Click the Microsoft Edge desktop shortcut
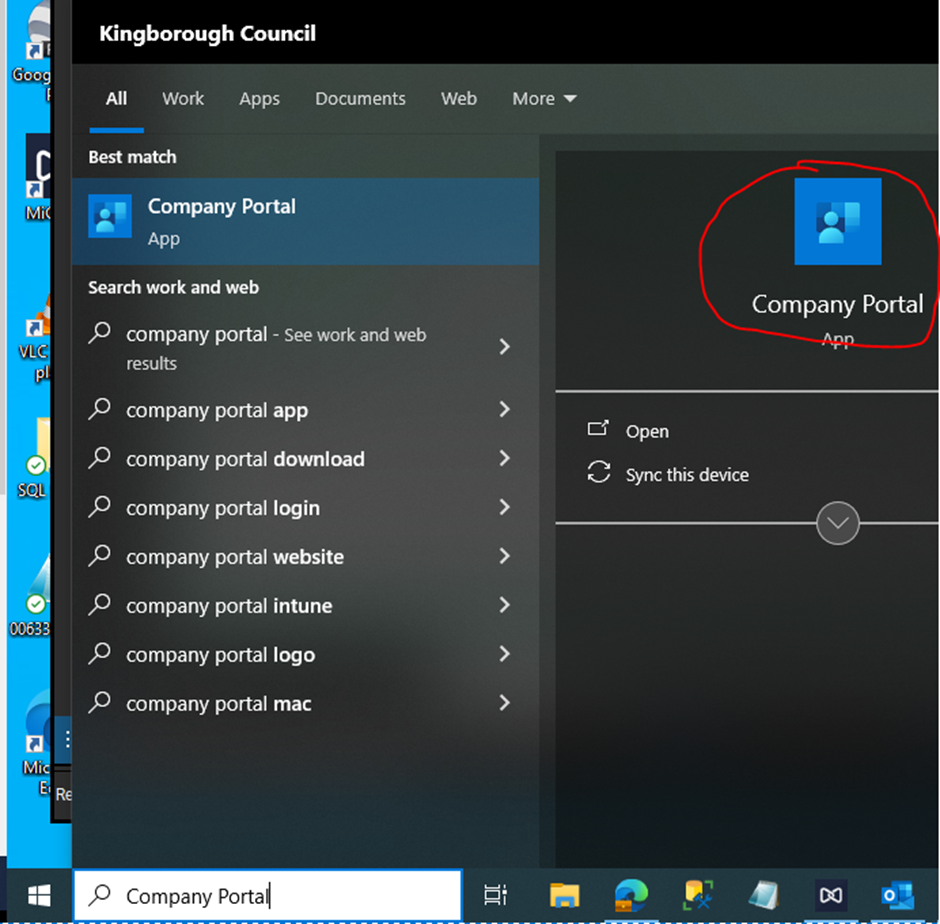 coord(37,742)
